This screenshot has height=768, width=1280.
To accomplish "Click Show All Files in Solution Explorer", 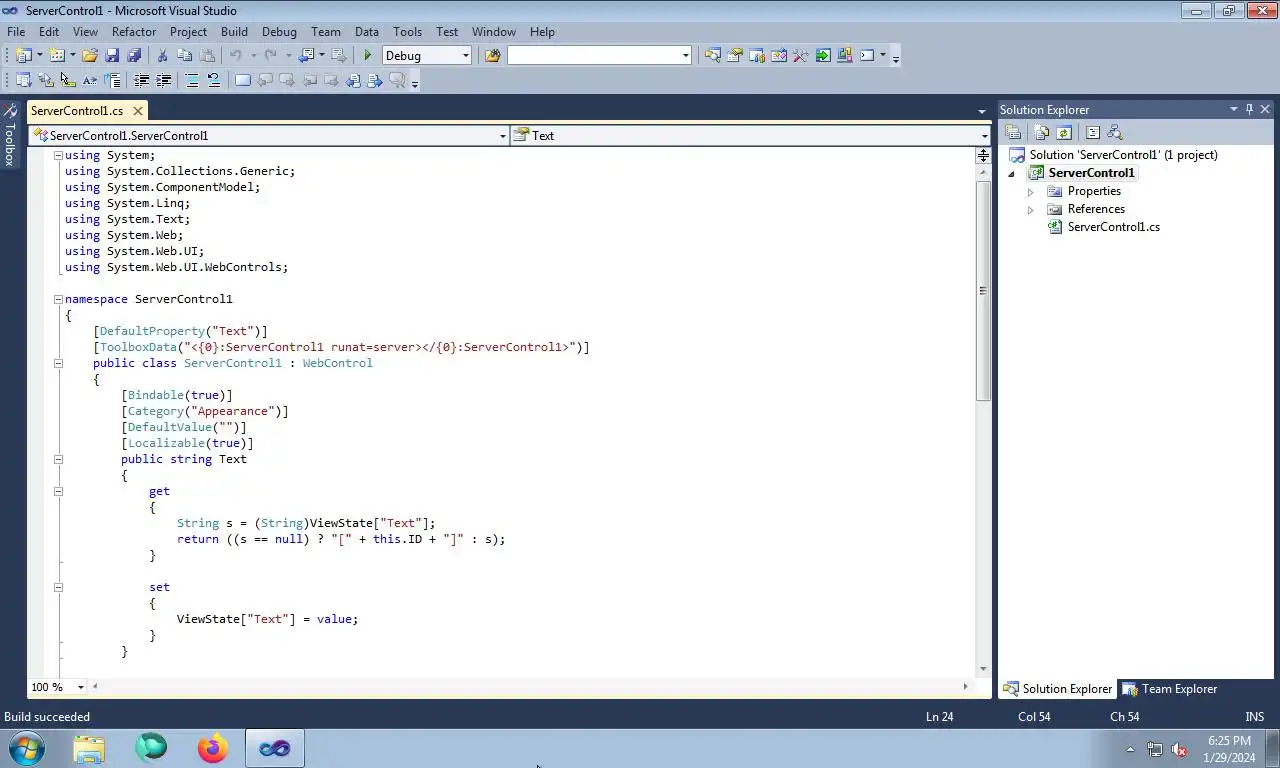I will pos(1042,132).
